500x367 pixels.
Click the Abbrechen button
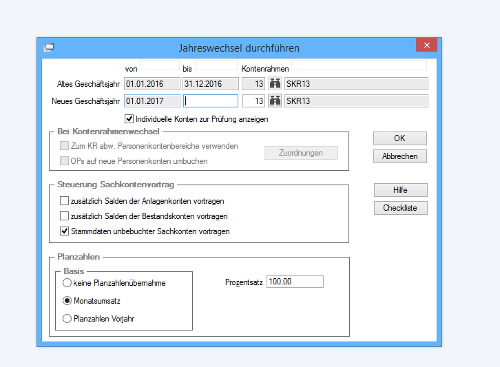[x=400, y=156]
